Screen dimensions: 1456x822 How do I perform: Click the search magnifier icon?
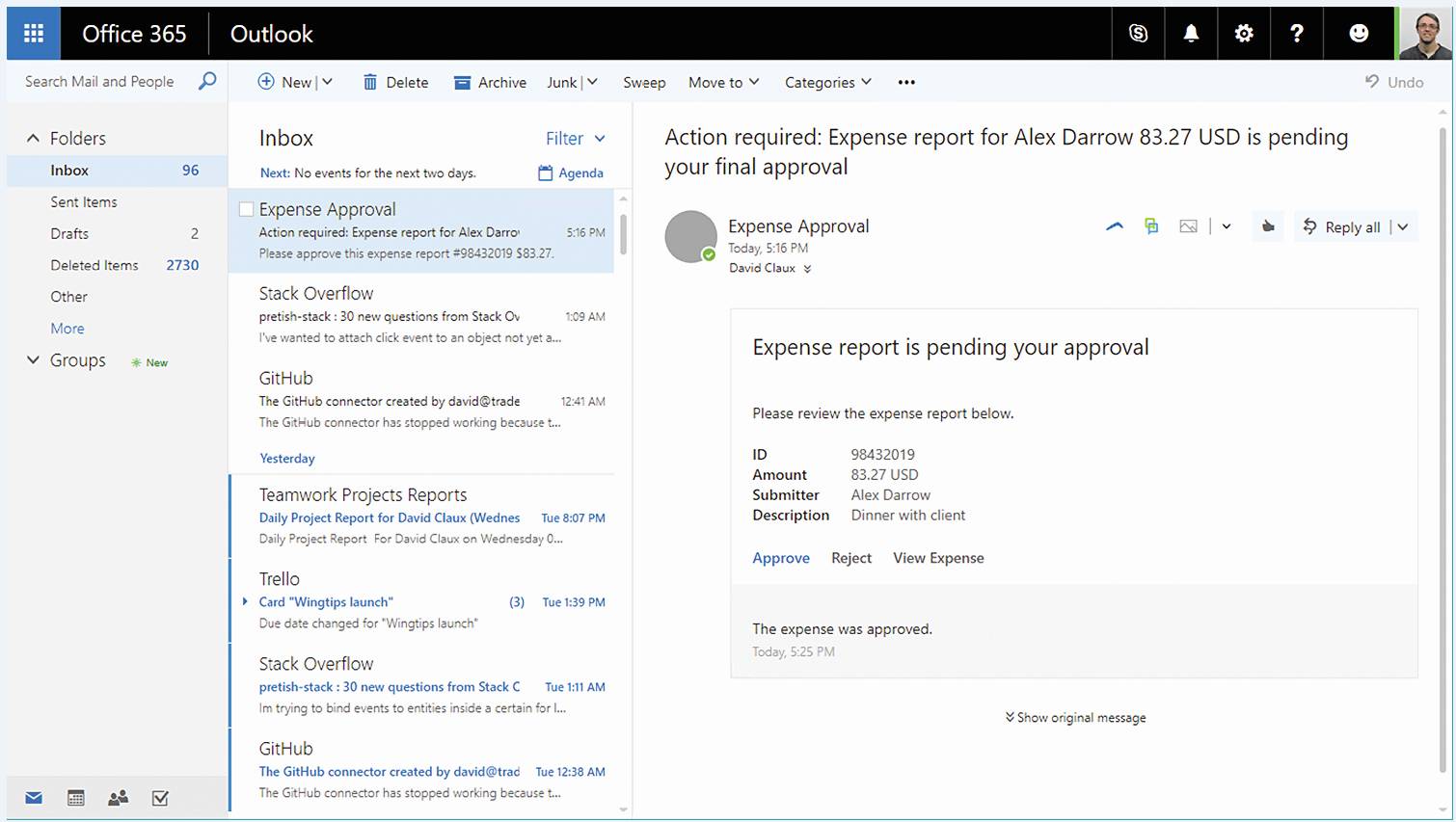(207, 82)
